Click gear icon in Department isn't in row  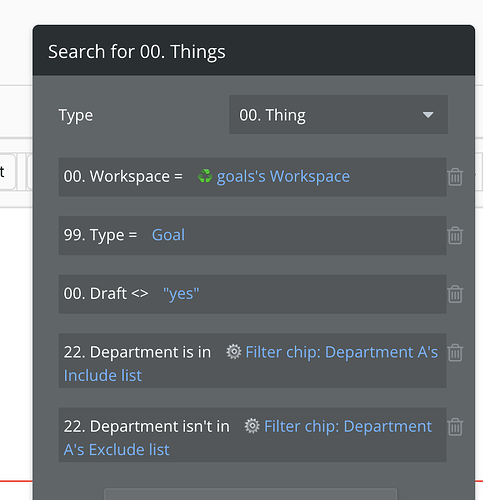(252, 426)
